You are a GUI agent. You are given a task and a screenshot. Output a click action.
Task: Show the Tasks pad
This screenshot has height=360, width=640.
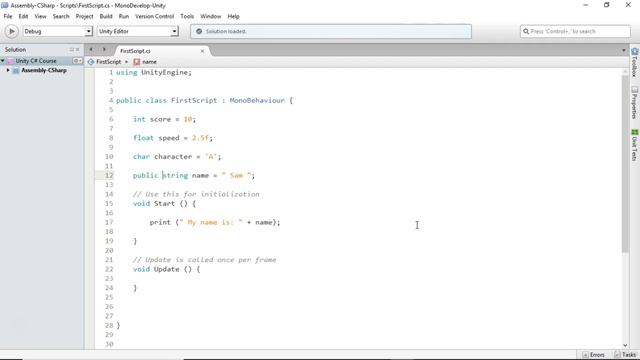625,355
